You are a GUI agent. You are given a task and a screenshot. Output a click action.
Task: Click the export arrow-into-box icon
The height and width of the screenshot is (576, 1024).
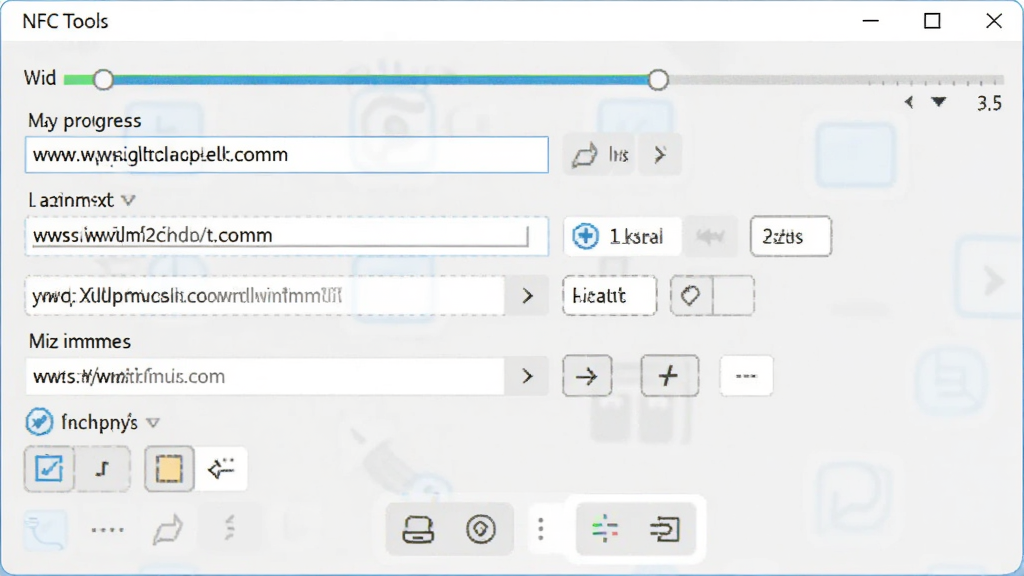[x=665, y=529]
